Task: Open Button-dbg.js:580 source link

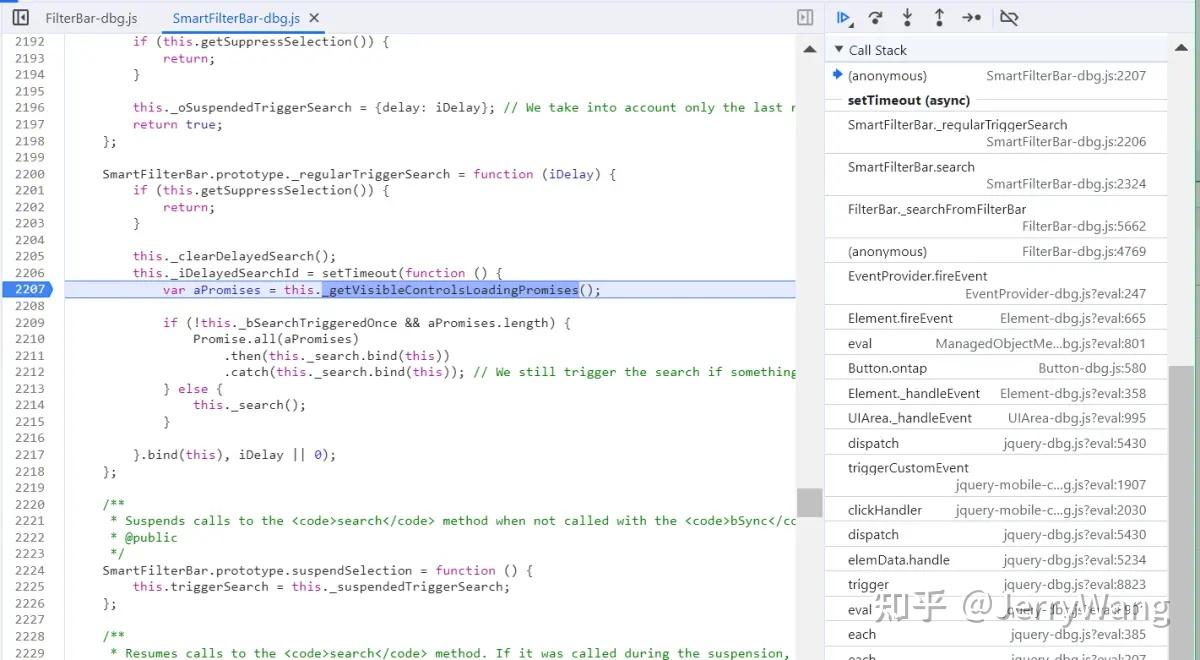Action: 1092,368
